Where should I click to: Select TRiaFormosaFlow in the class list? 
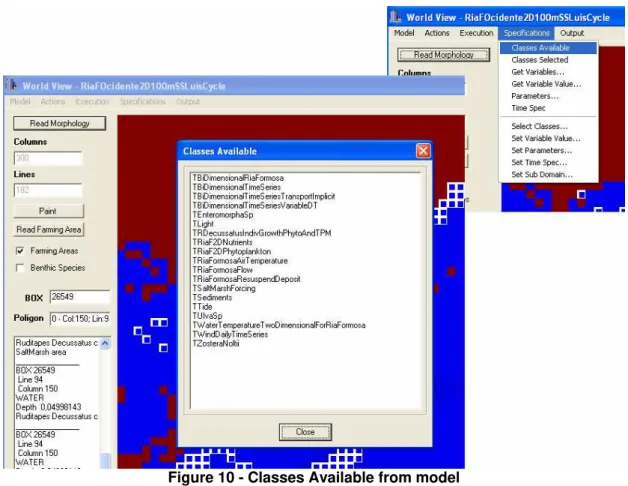point(222,270)
